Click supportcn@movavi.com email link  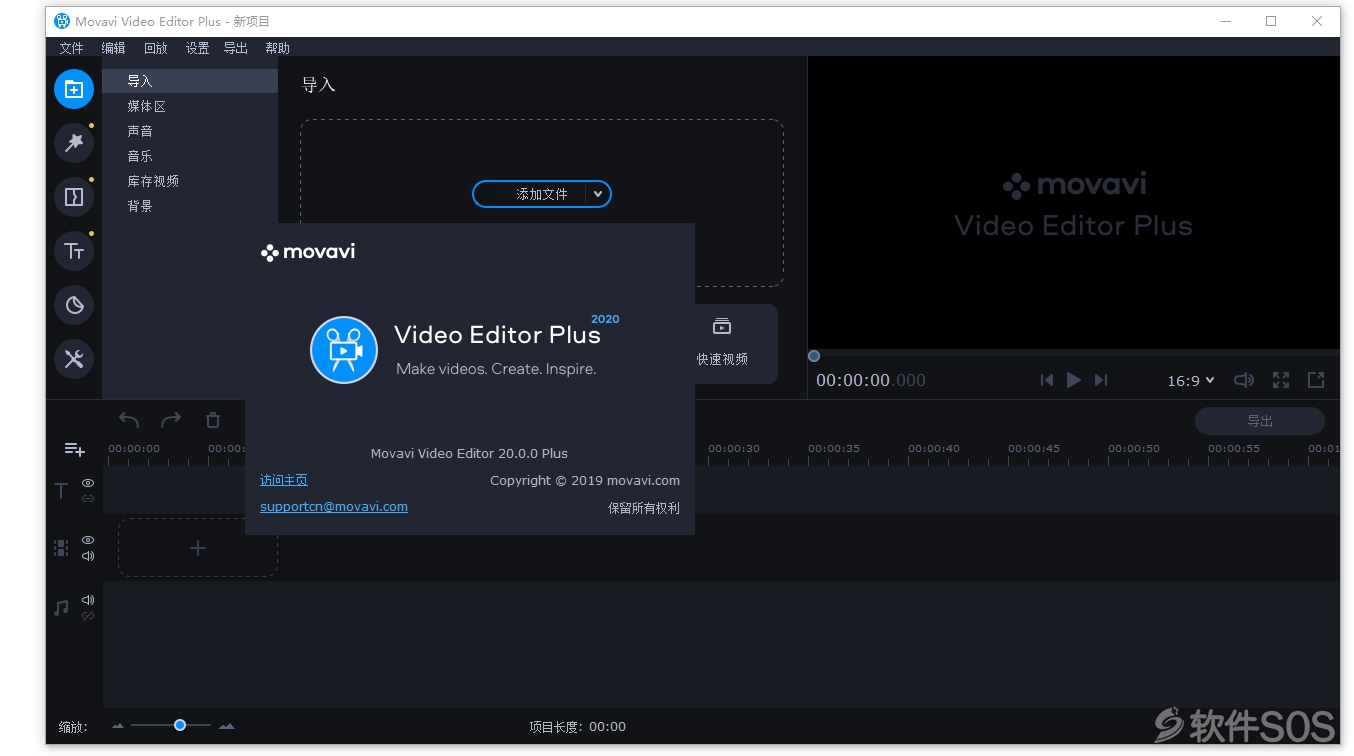[x=334, y=507]
